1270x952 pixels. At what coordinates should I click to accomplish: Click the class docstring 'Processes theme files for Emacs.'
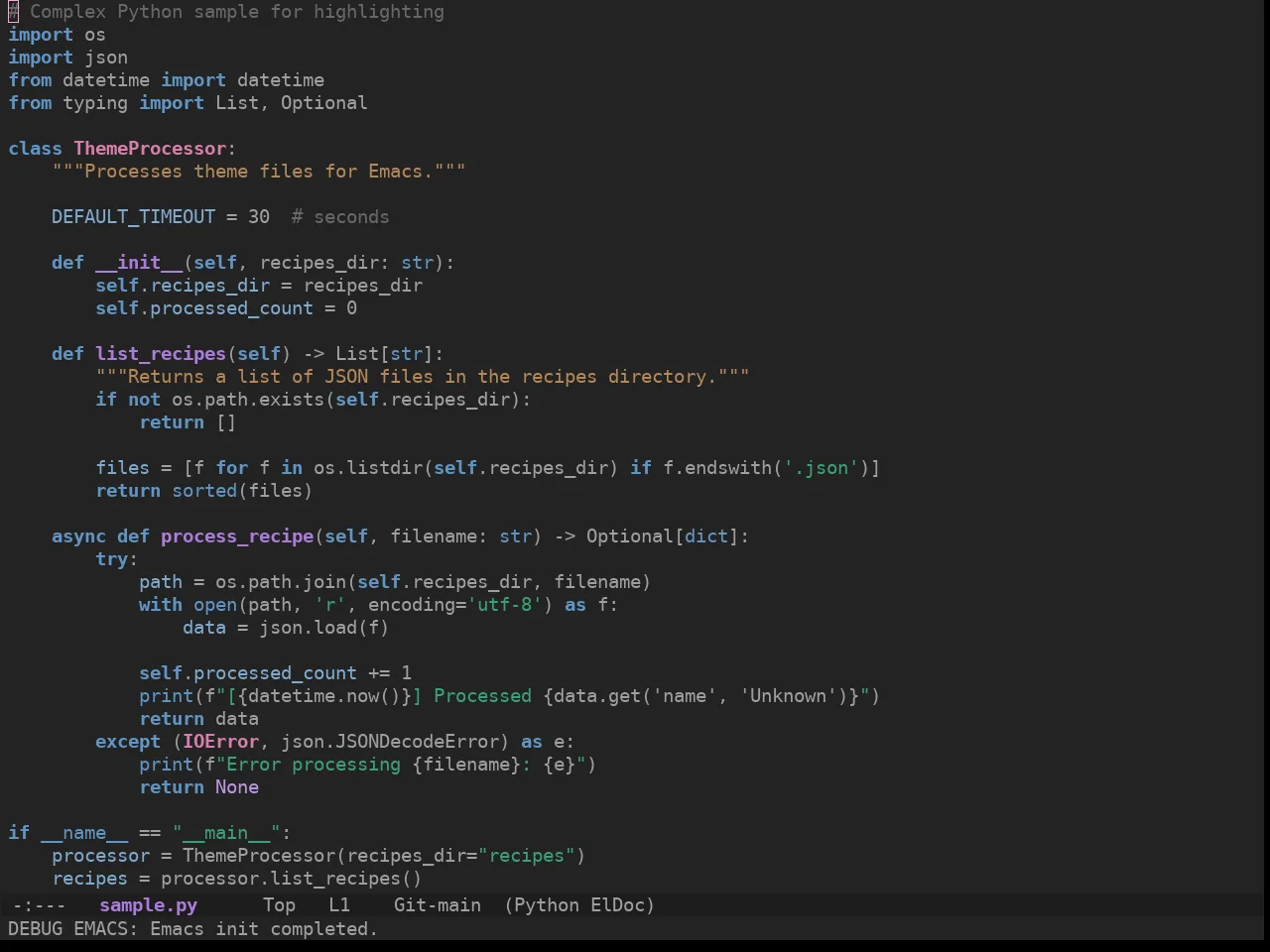click(x=259, y=172)
